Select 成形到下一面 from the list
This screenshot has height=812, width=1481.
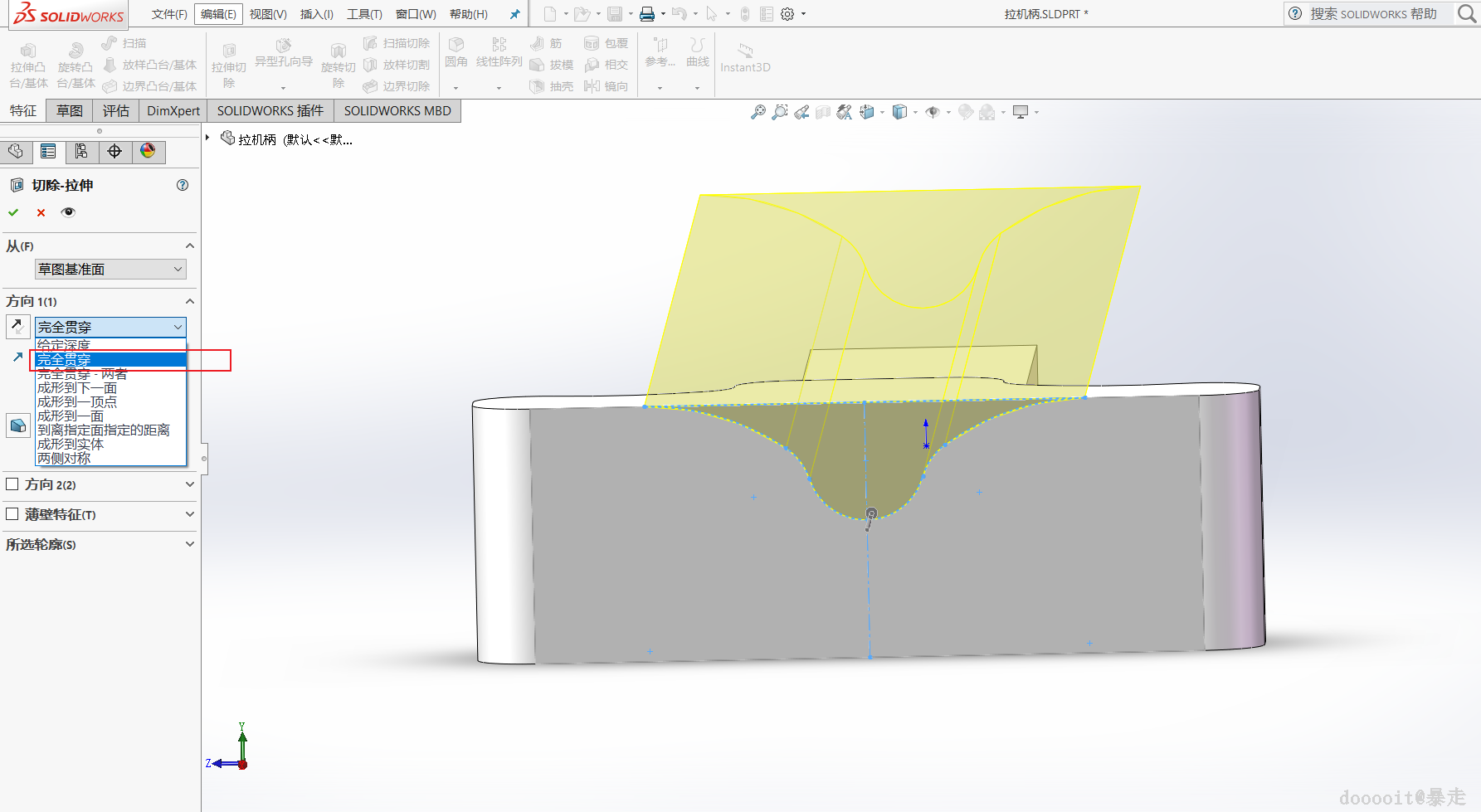pyautogui.click(x=77, y=388)
